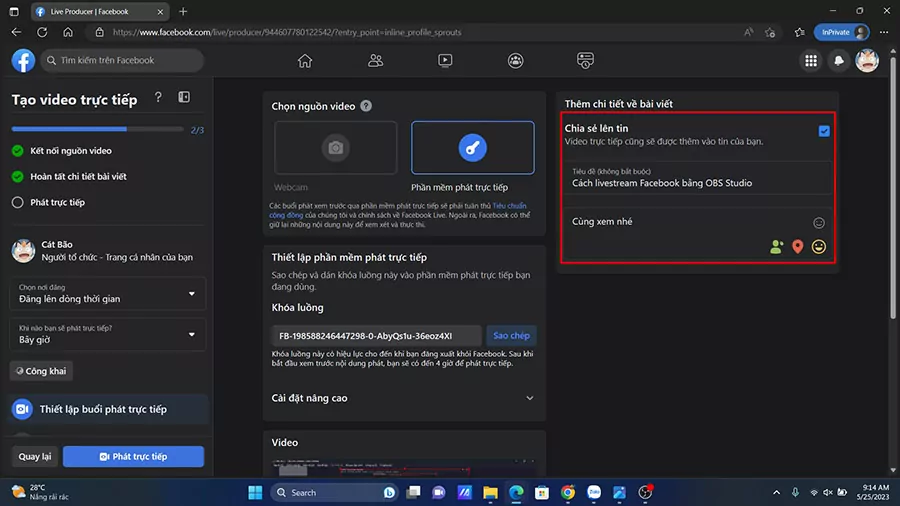This screenshot has height=506, width=900.
Task: Show help for Chọn nguồn video
Action: click(366, 106)
